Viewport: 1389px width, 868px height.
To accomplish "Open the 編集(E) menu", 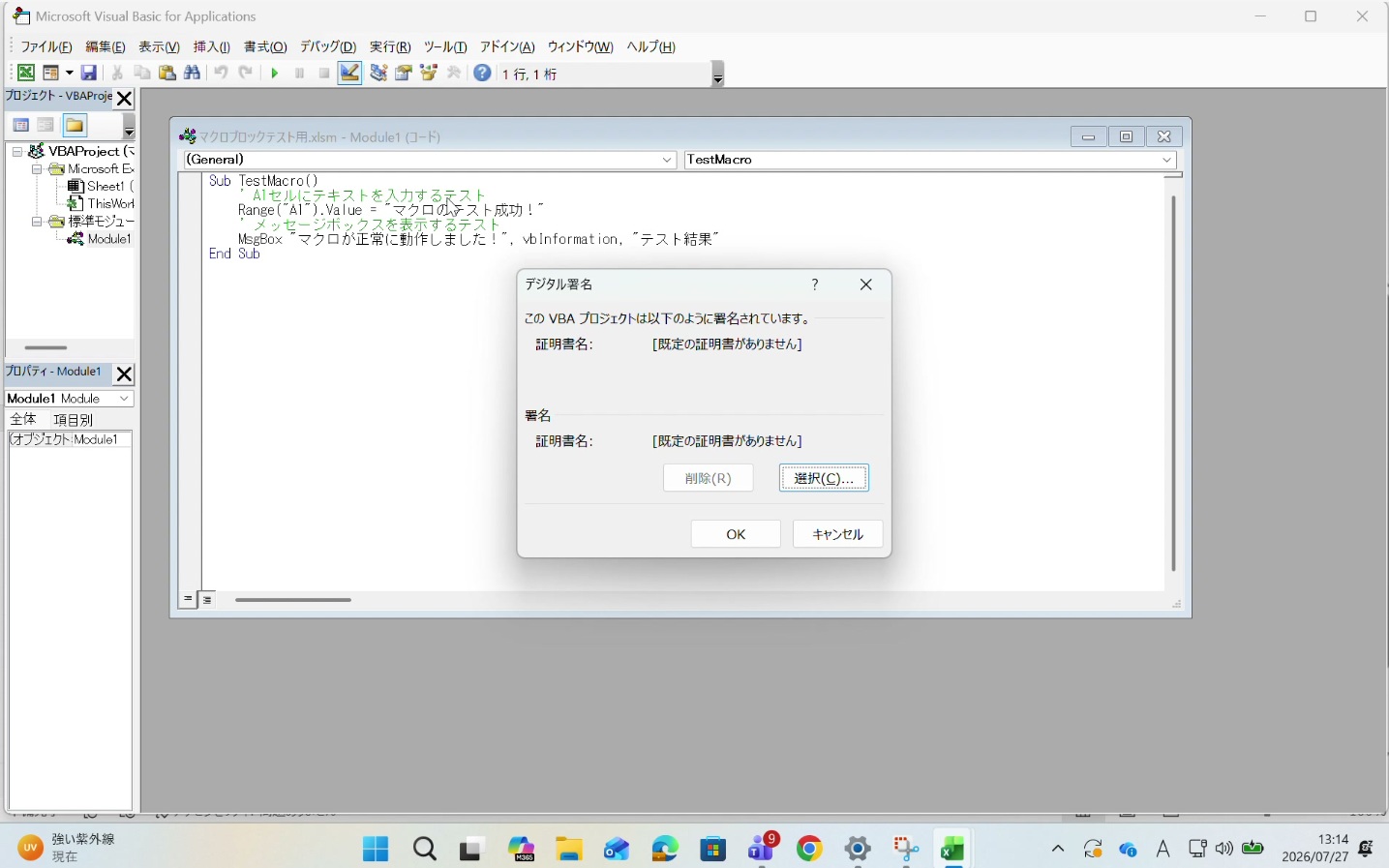I will (x=106, y=46).
